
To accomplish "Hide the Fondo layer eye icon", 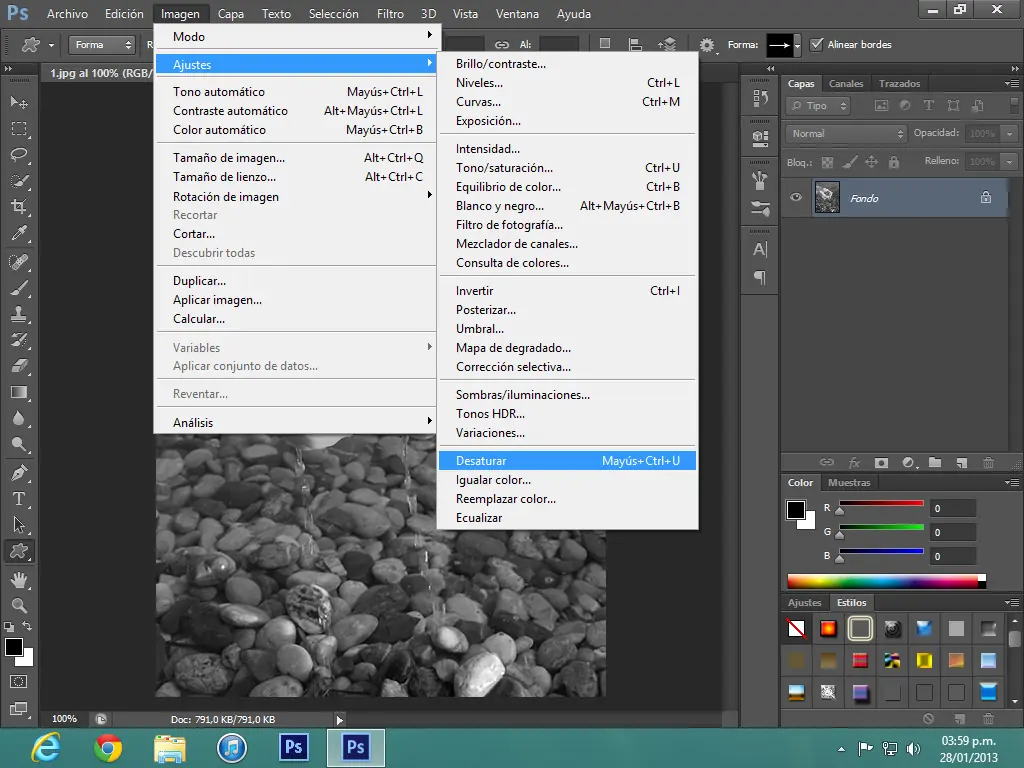I will point(795,197).
